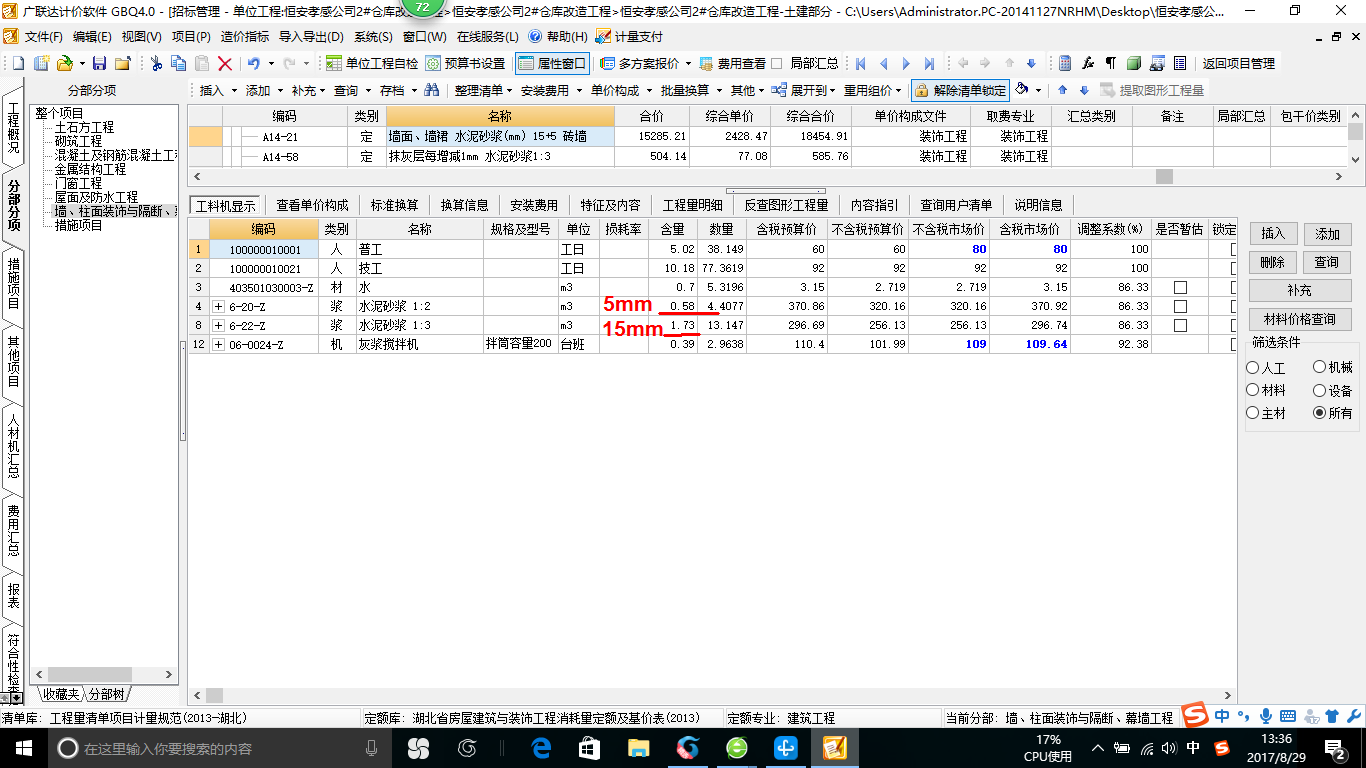The width and height of the screenshot is (1366, 768).
Task: Open the calculator icon
Action: tap(1066, 63)
